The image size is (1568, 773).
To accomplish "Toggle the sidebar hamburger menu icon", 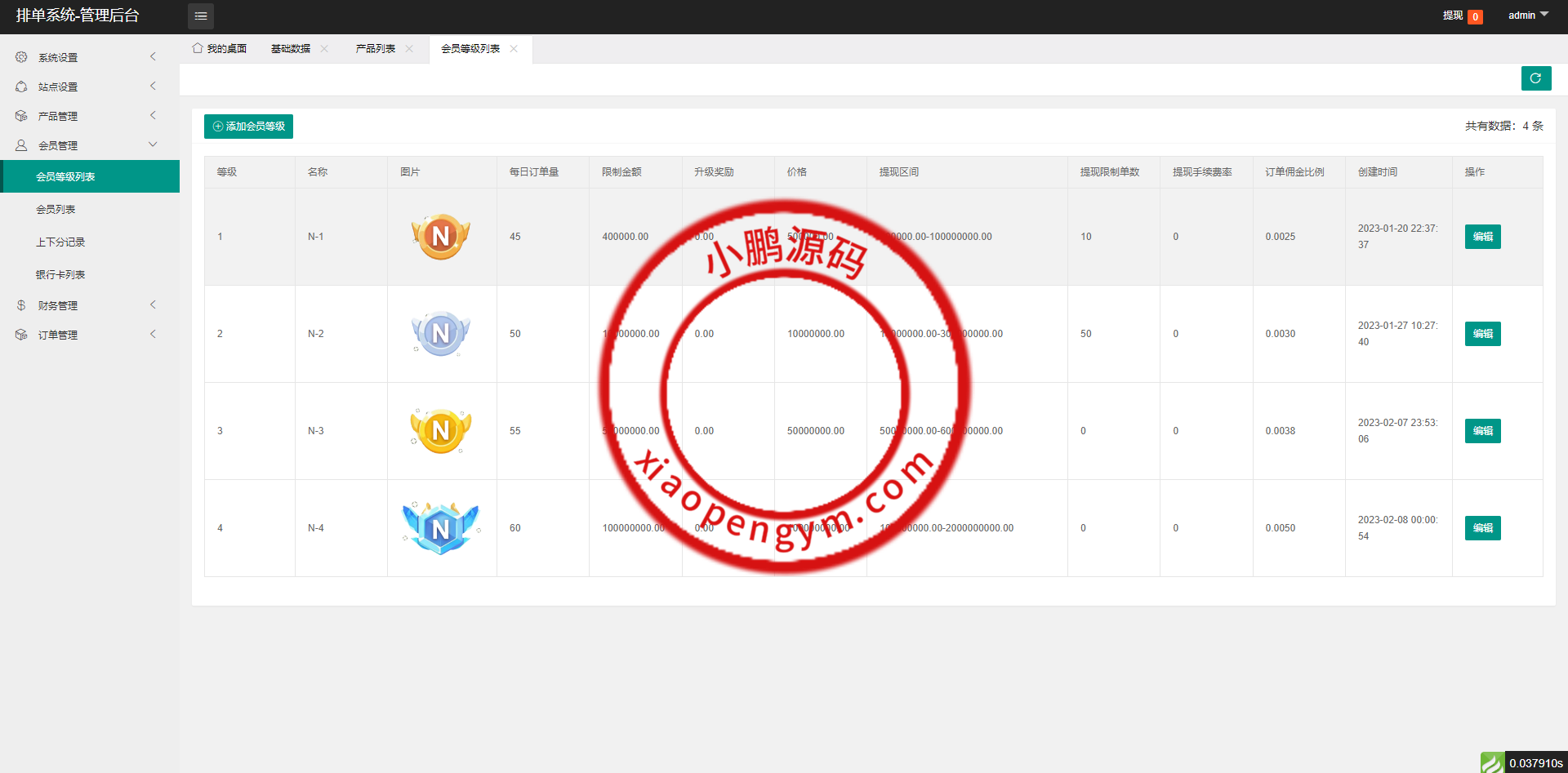I will coord(200,16).
